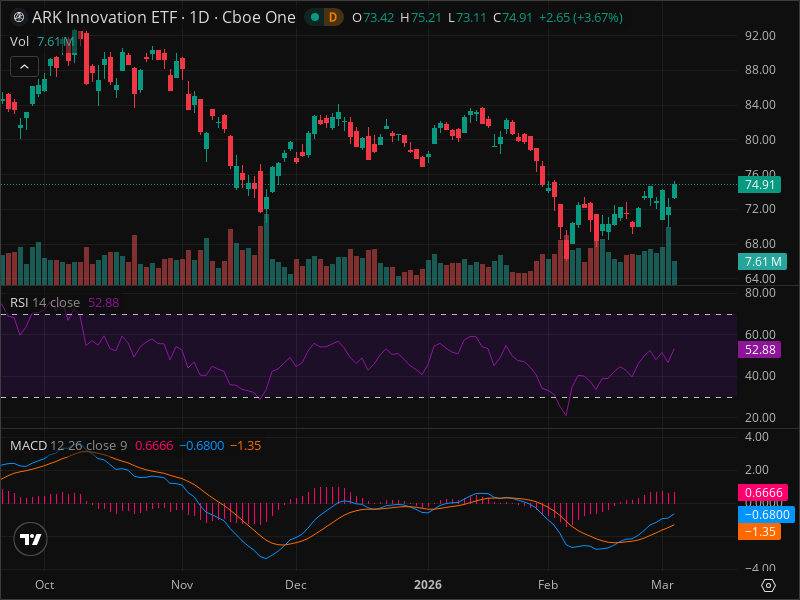Click the high price value 75.21
Image resolution: width=800 pixels, height=600 pixels.
tap(426, 18)
